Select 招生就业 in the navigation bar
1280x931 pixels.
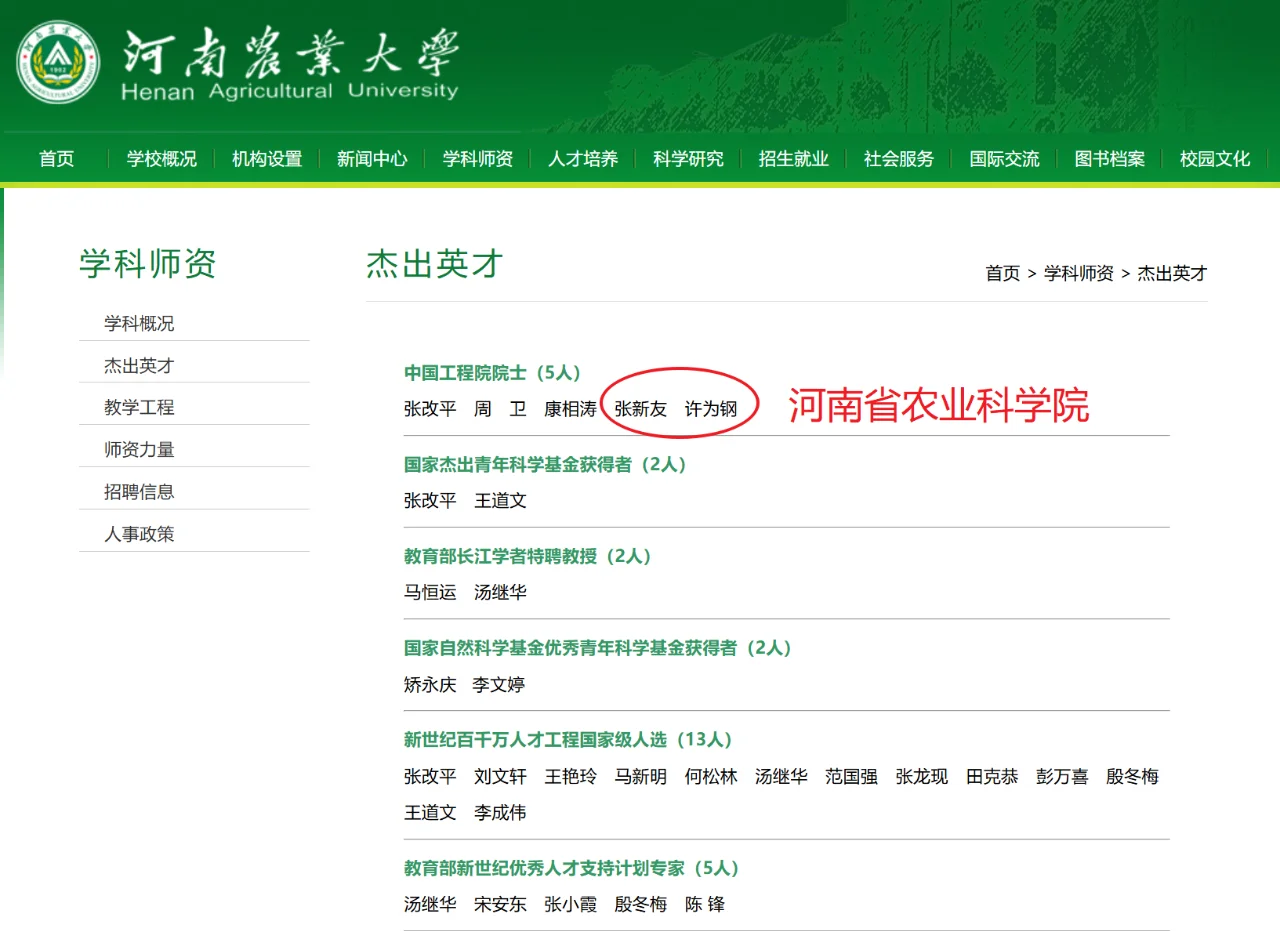[794, 159]
